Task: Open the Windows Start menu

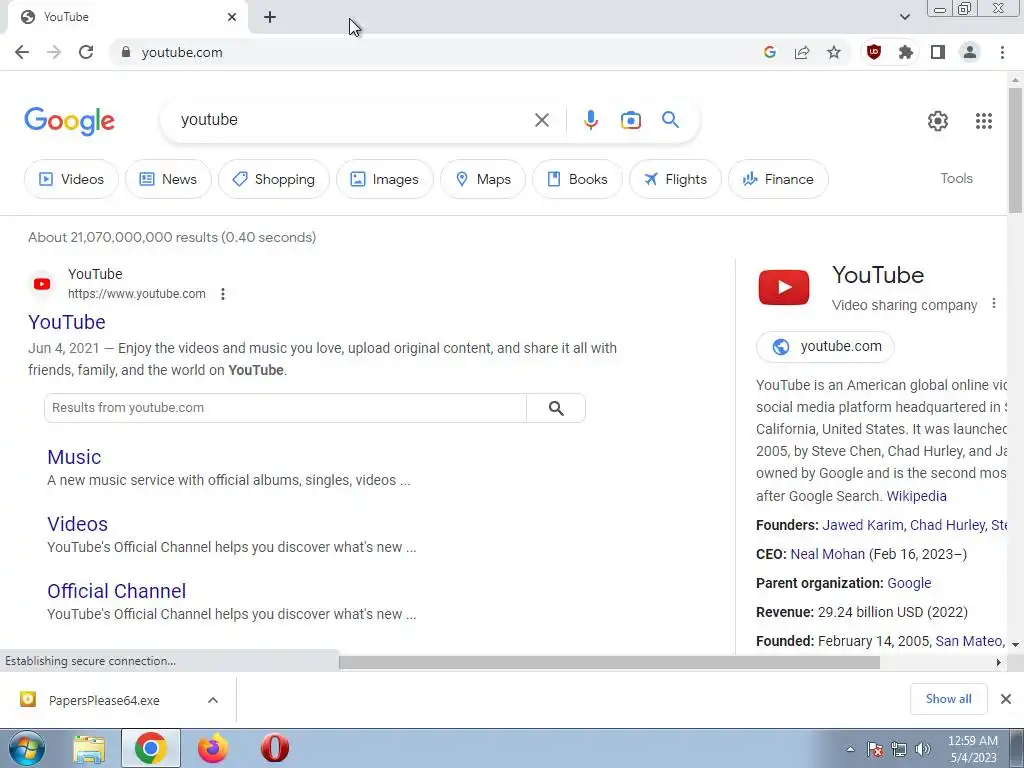Action: pos(26,748)
